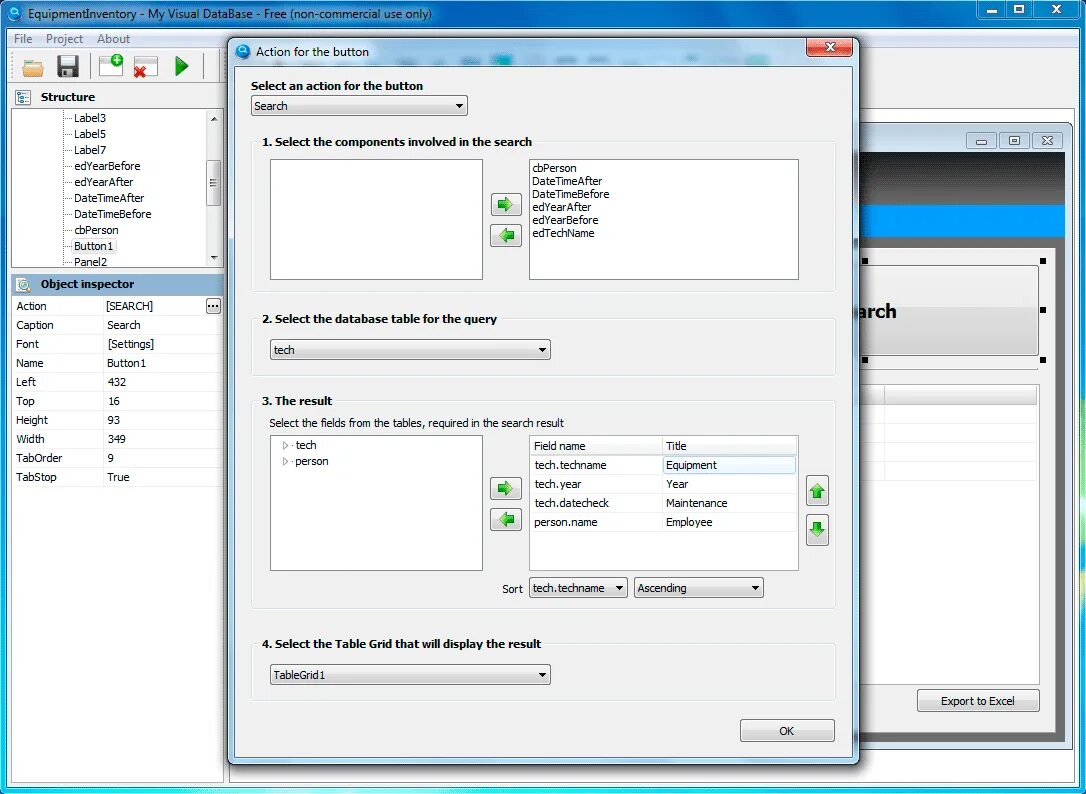
Task: Confirm dialog with OK button
Action: pos(787,731)
